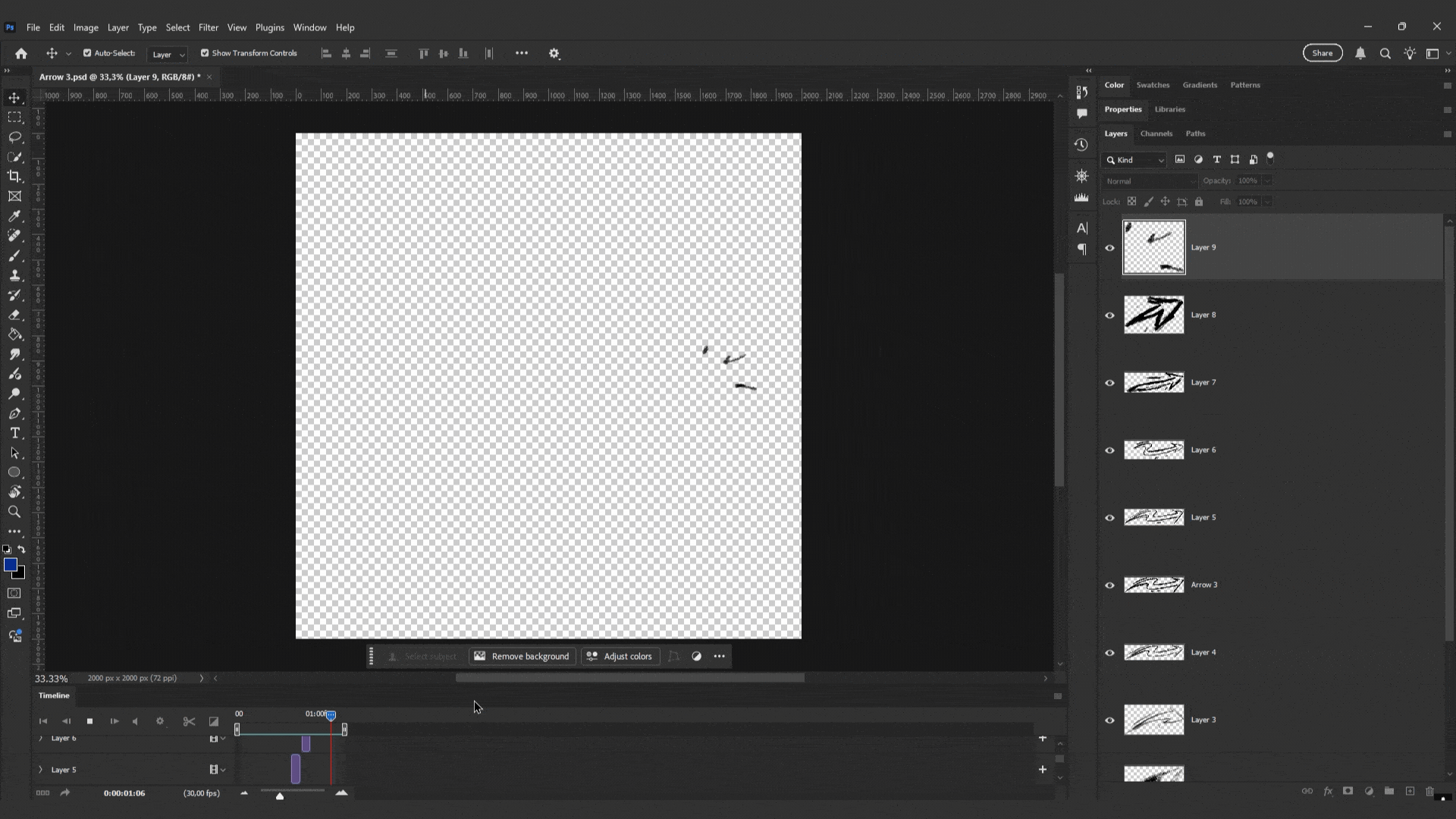Expand Layer 5 track in timeline

[41, 770]
